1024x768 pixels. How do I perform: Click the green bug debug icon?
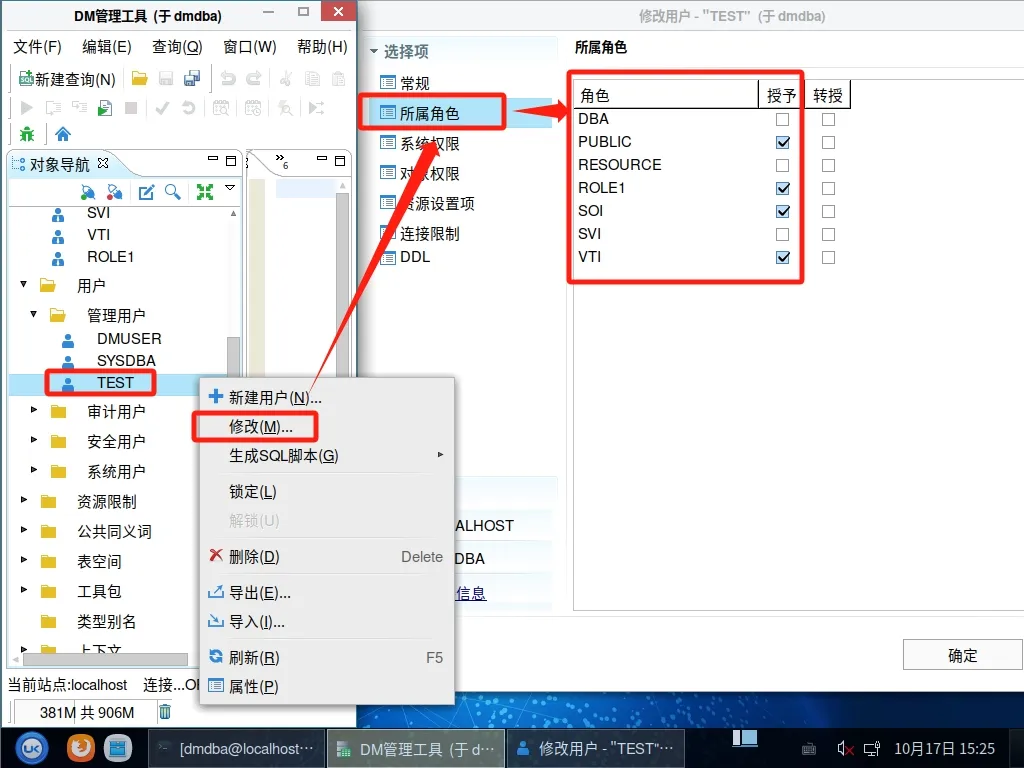coord(27,133)
